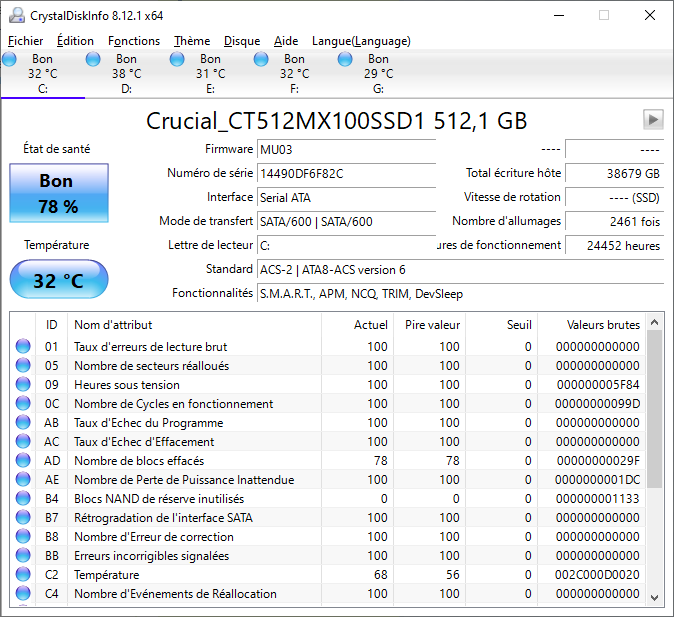This screenshot has width=674, height=617.
Task: Click the Standard field ACS-2 | ATA8-ACS
Action: [460, 270]
